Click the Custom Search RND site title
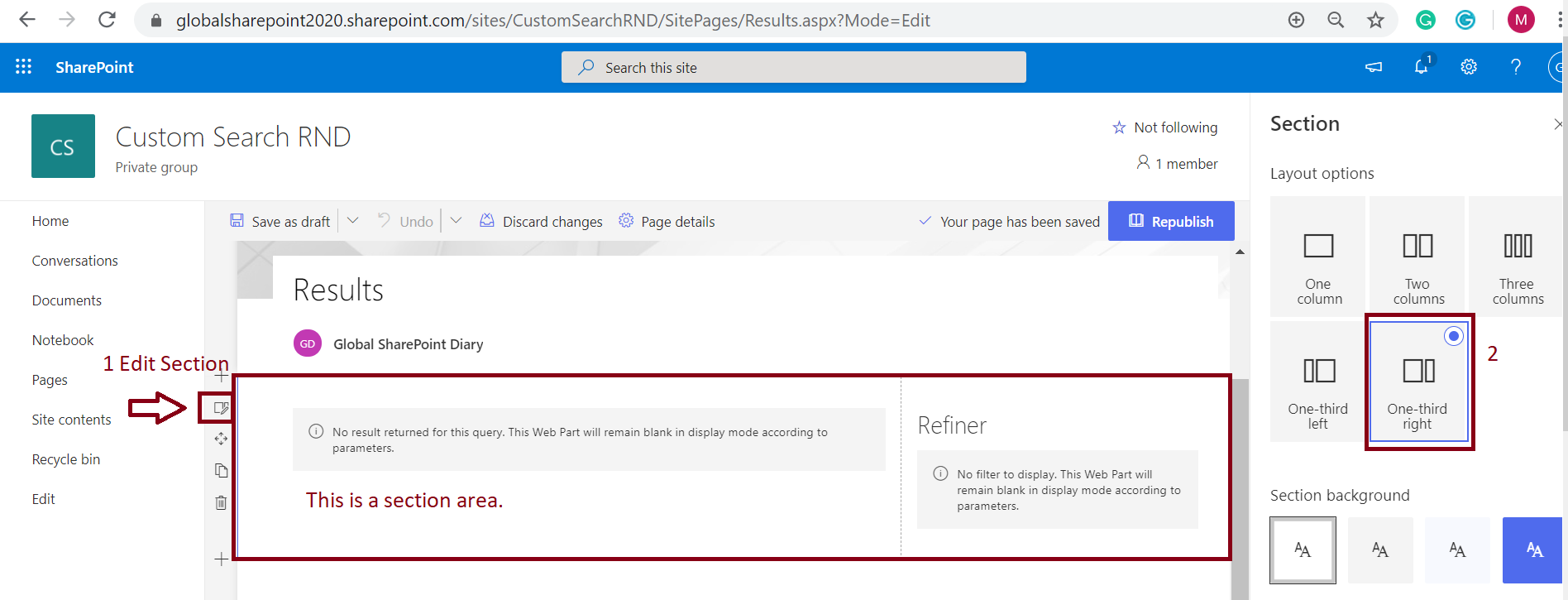The width and height of the screenshot is (1568, 600). [233, 137]
